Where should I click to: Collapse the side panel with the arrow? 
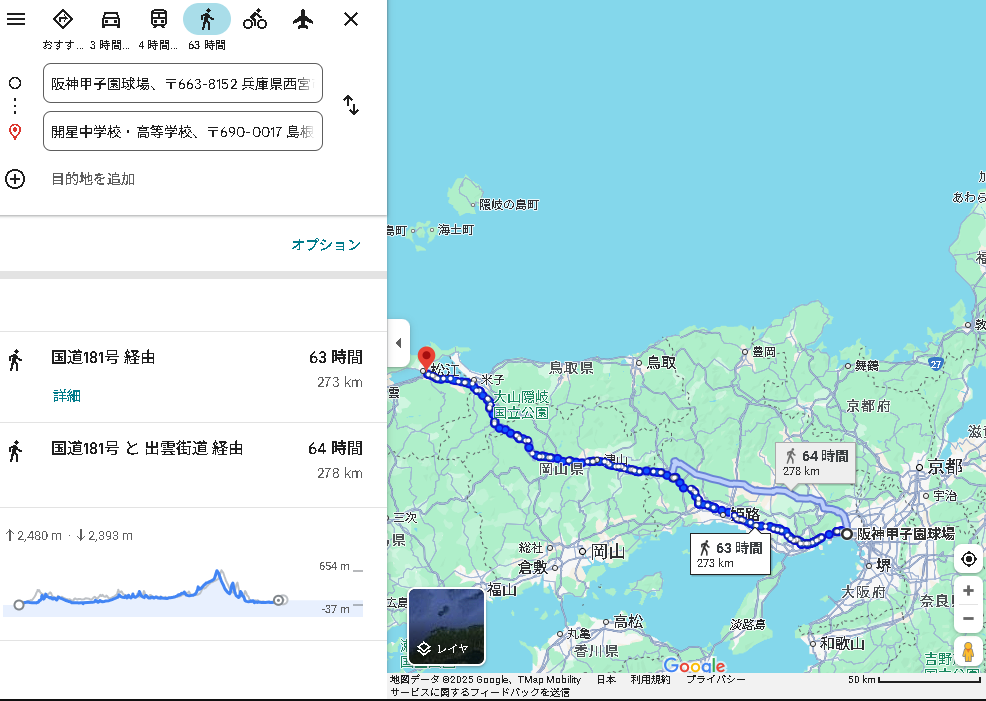coord(399,343)
